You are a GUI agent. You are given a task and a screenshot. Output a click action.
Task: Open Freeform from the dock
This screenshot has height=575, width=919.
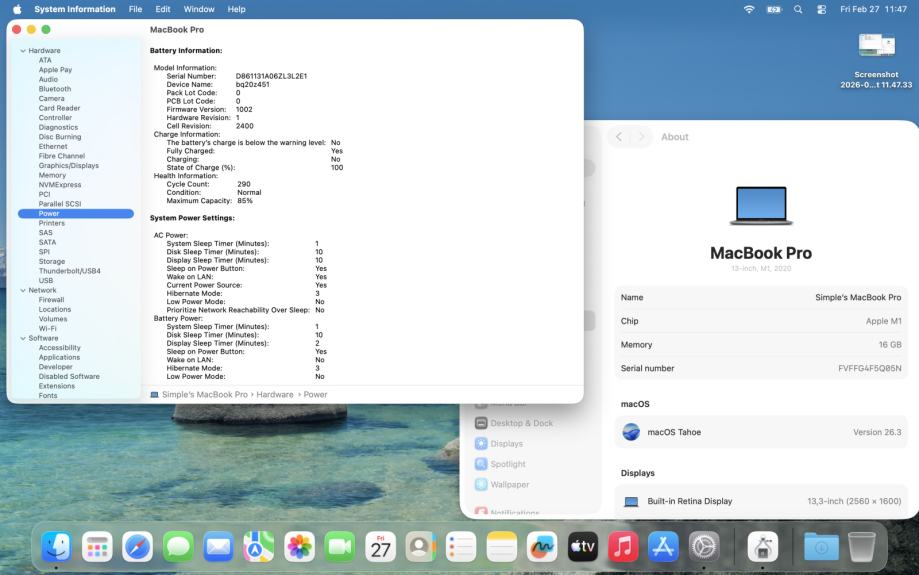tap(542, 546)
